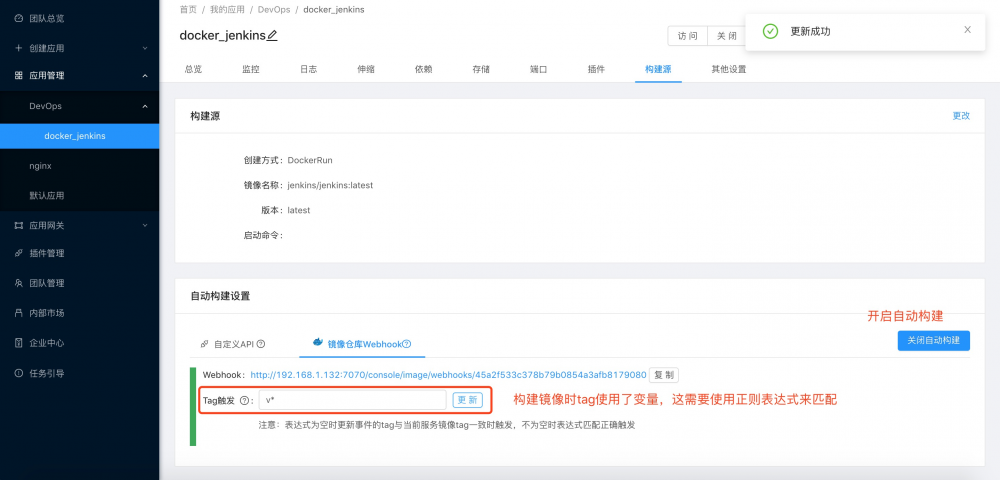The width and height of the screenshot is (1000, 480).
Task: Select the 镜像仓库Webhook tab
Action: pyautogui.click(x=362, y=344)
